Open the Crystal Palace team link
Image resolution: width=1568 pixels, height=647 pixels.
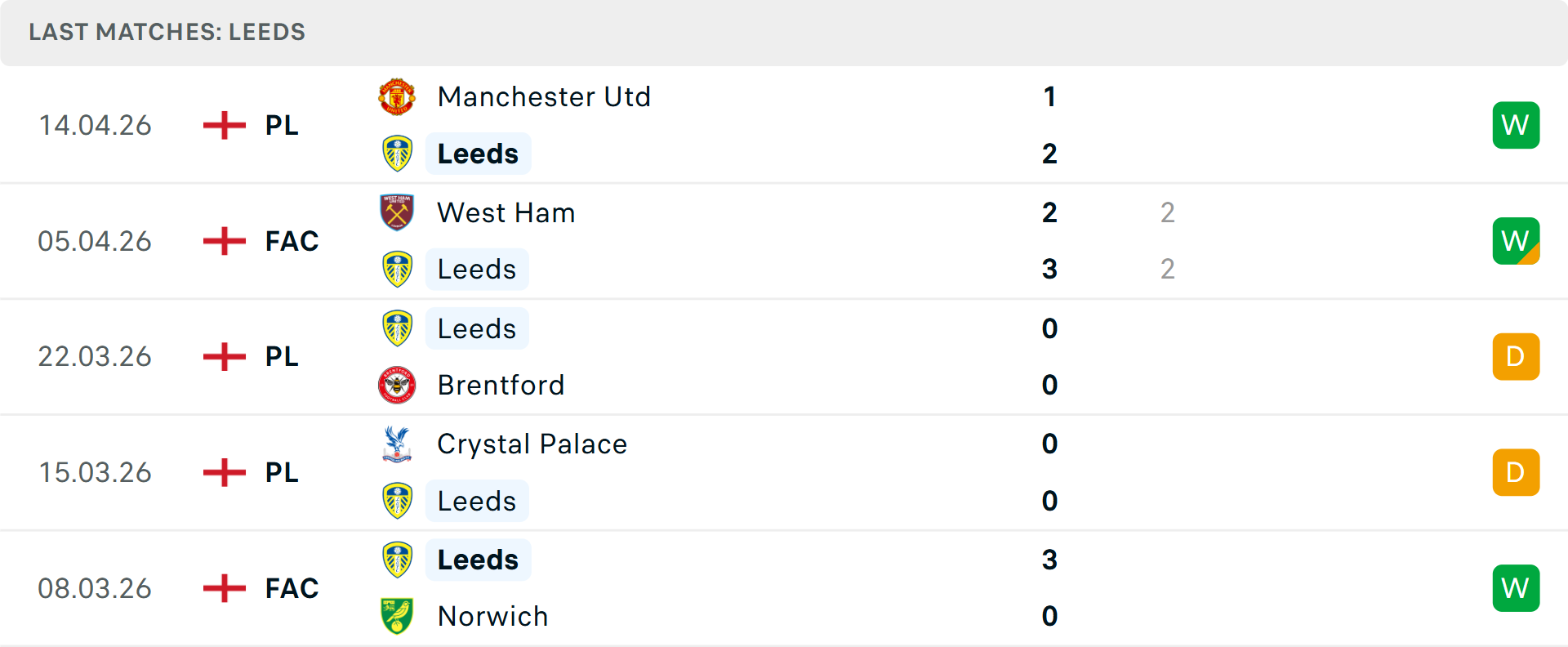point(532,444)
